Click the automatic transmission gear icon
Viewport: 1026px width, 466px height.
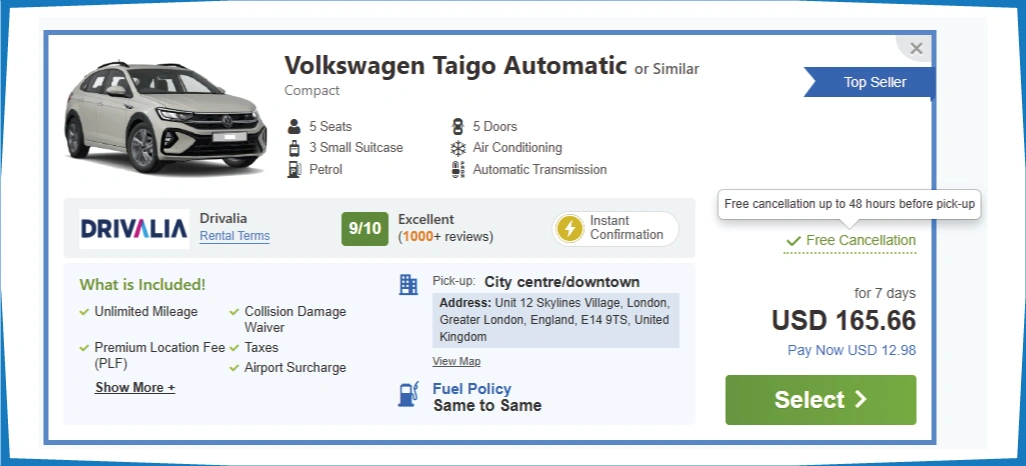[458, 170]
